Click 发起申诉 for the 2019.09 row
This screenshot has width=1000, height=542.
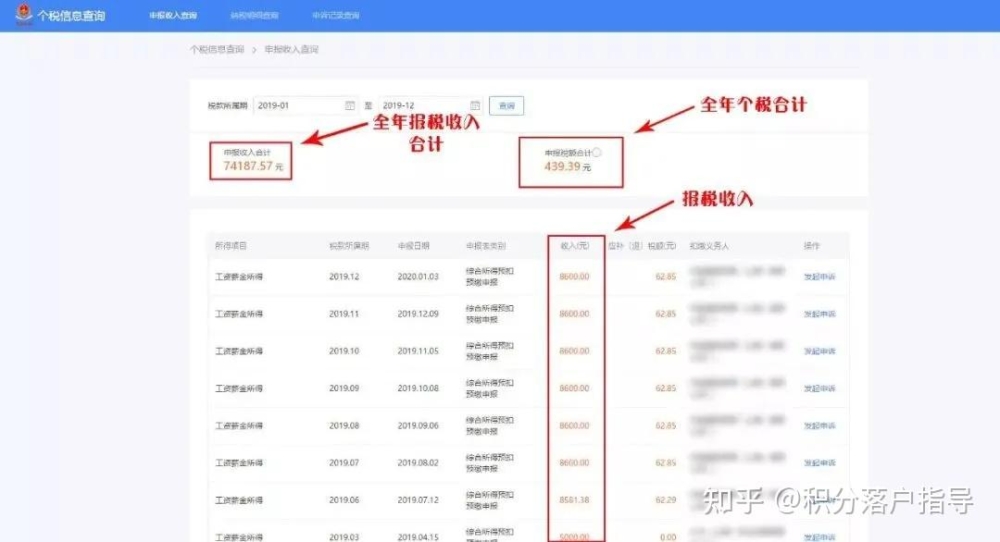tap(819, 388)
